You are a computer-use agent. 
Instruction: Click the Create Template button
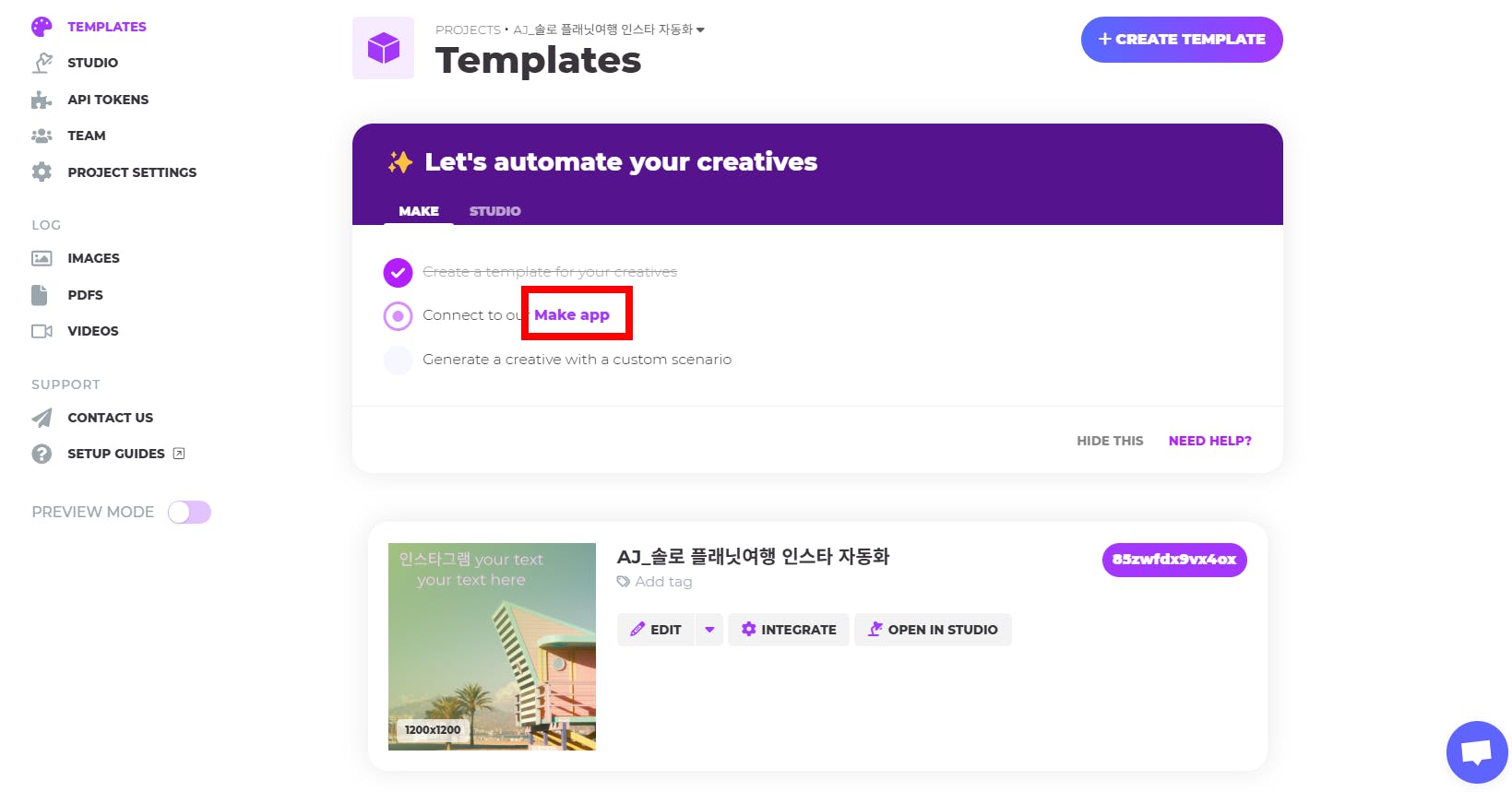point(1182,40)
